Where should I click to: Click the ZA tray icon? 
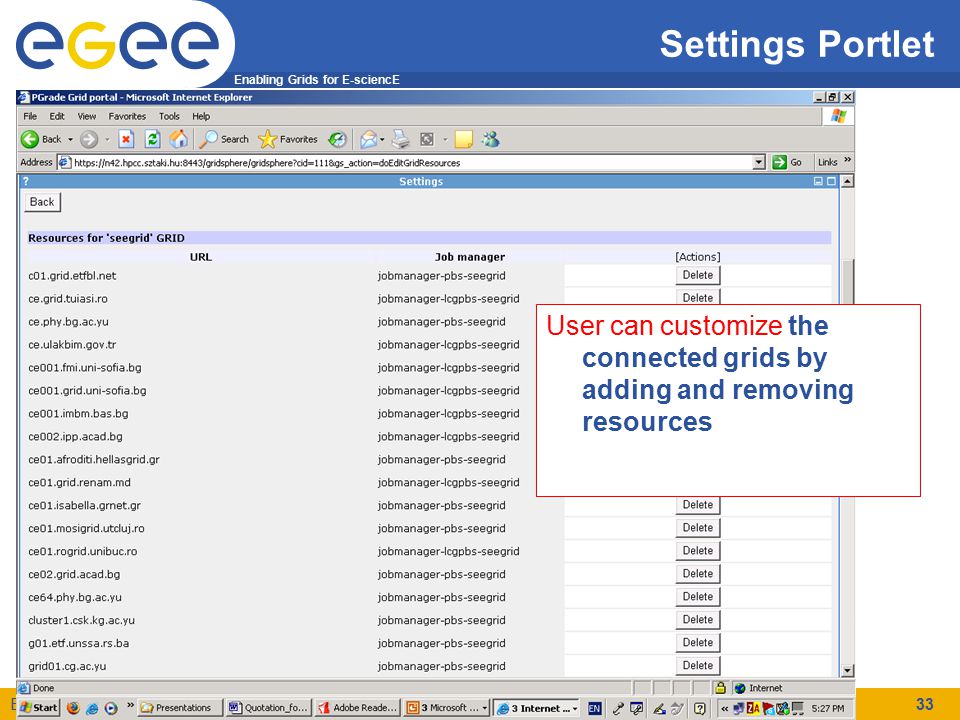point(753,708)
